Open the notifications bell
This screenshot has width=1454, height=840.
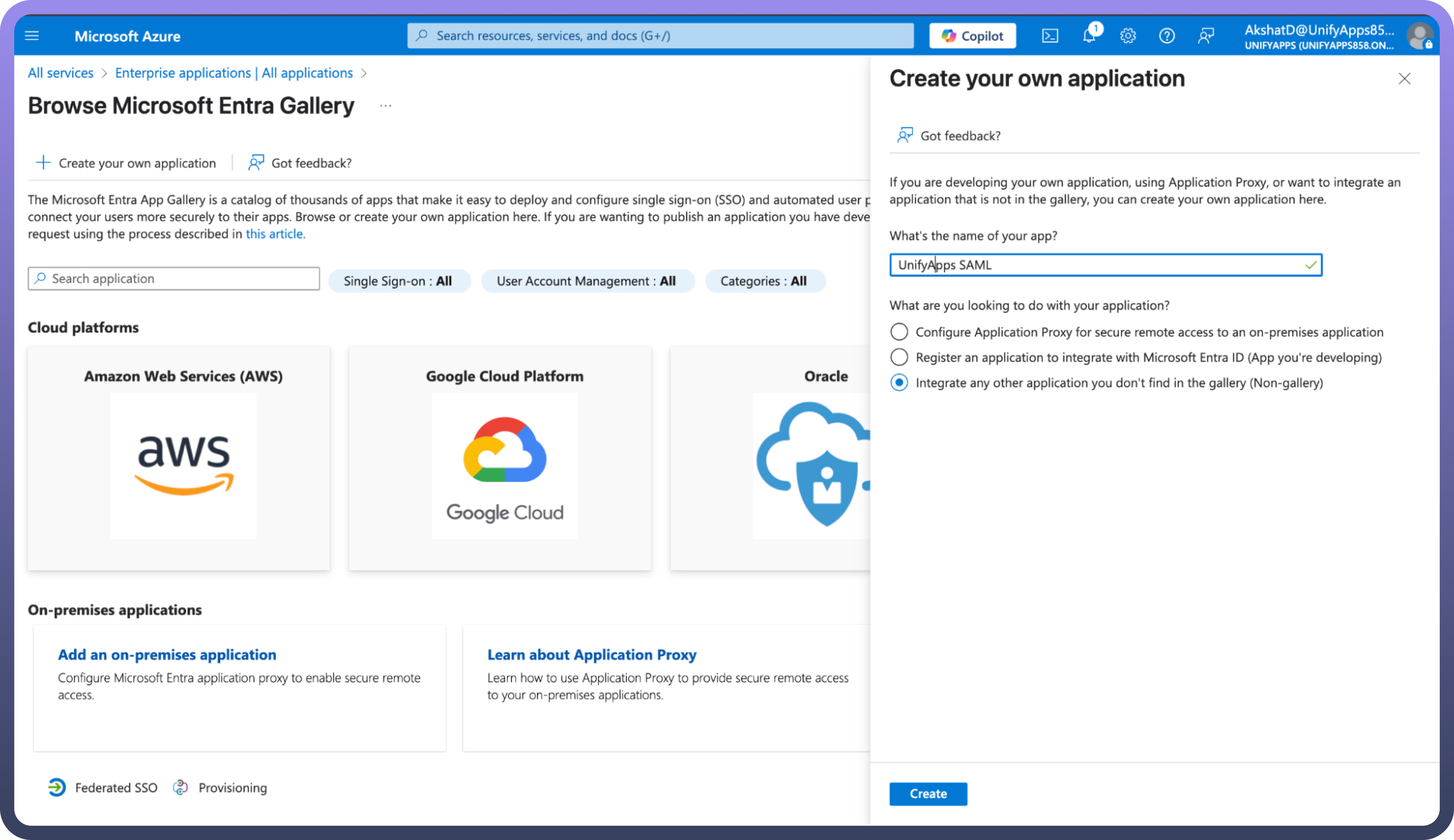pos(1088,36)
